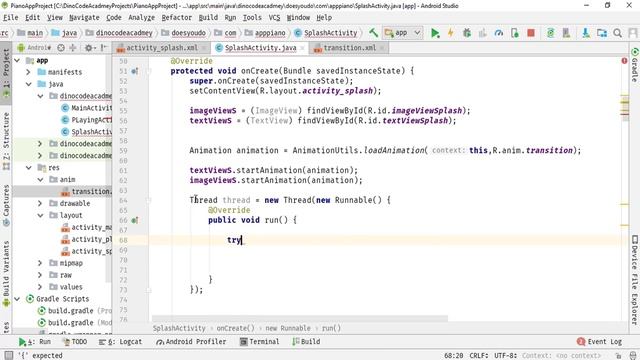Open the TODO tool window
The image size is (640, 360).
click(75, 342)
